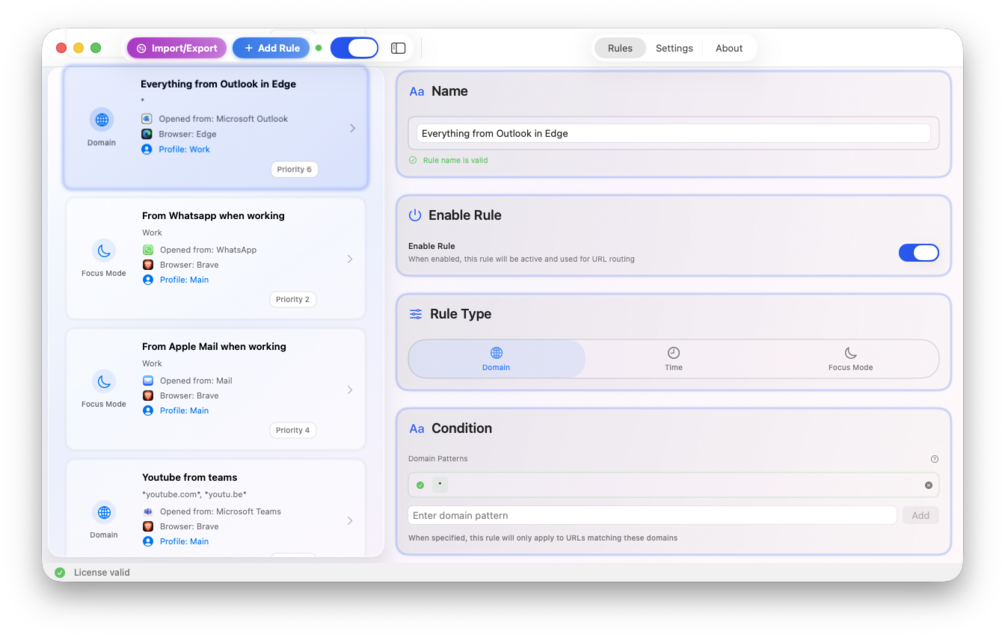Click the green status dot next to Add Rule

tap(319, 48)
